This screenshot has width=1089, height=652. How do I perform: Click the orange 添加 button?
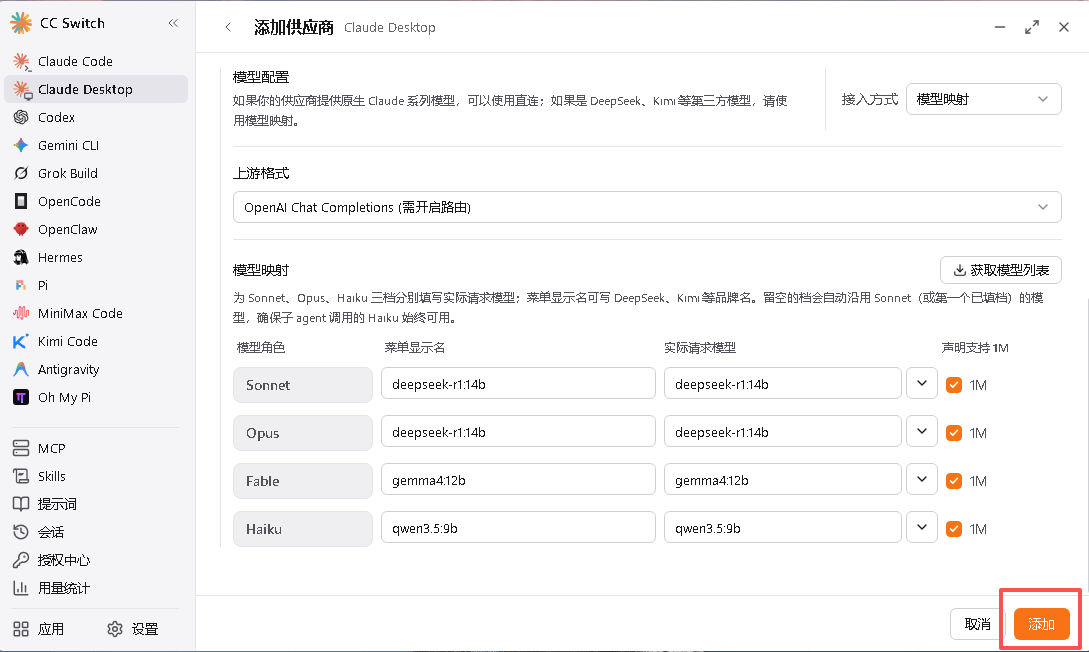tap(1041, 624)
